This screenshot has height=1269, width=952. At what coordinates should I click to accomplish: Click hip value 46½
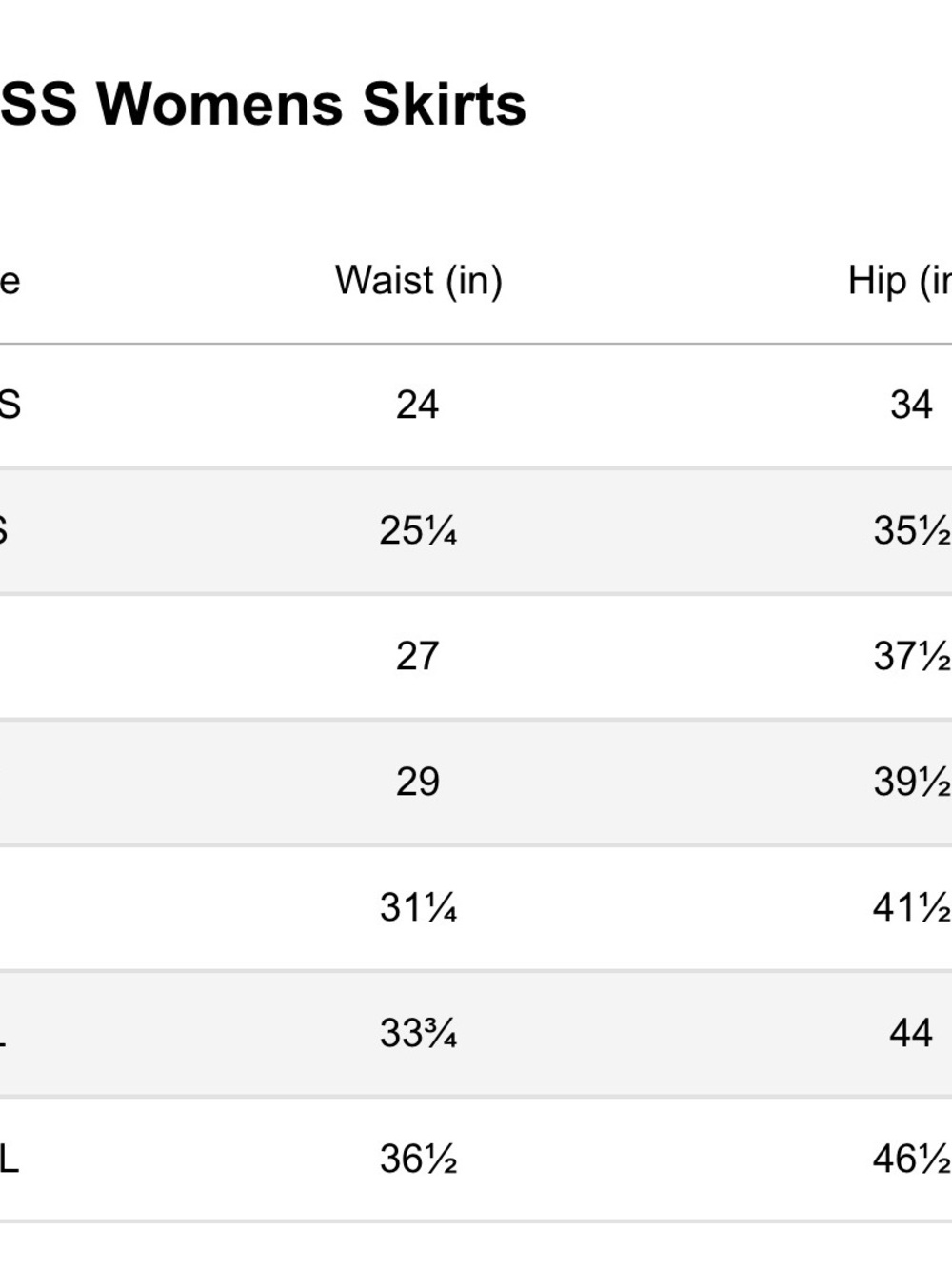click(x=912, y=1159)
